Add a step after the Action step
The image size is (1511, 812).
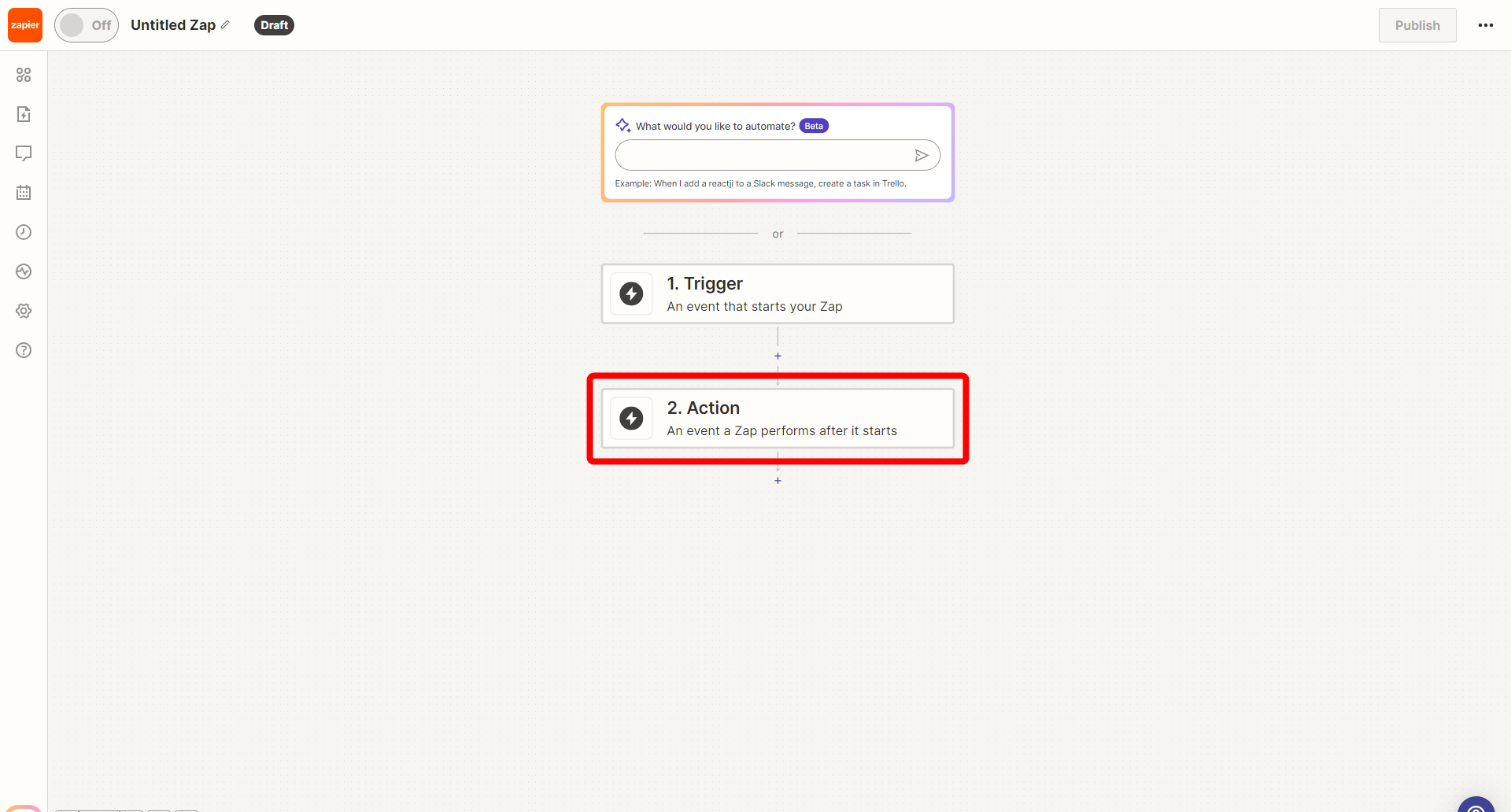coord(778,480)
